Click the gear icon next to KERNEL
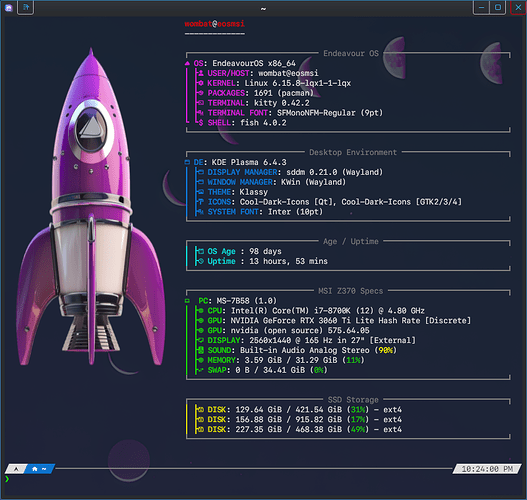527x500 pixels. [201, 83]
